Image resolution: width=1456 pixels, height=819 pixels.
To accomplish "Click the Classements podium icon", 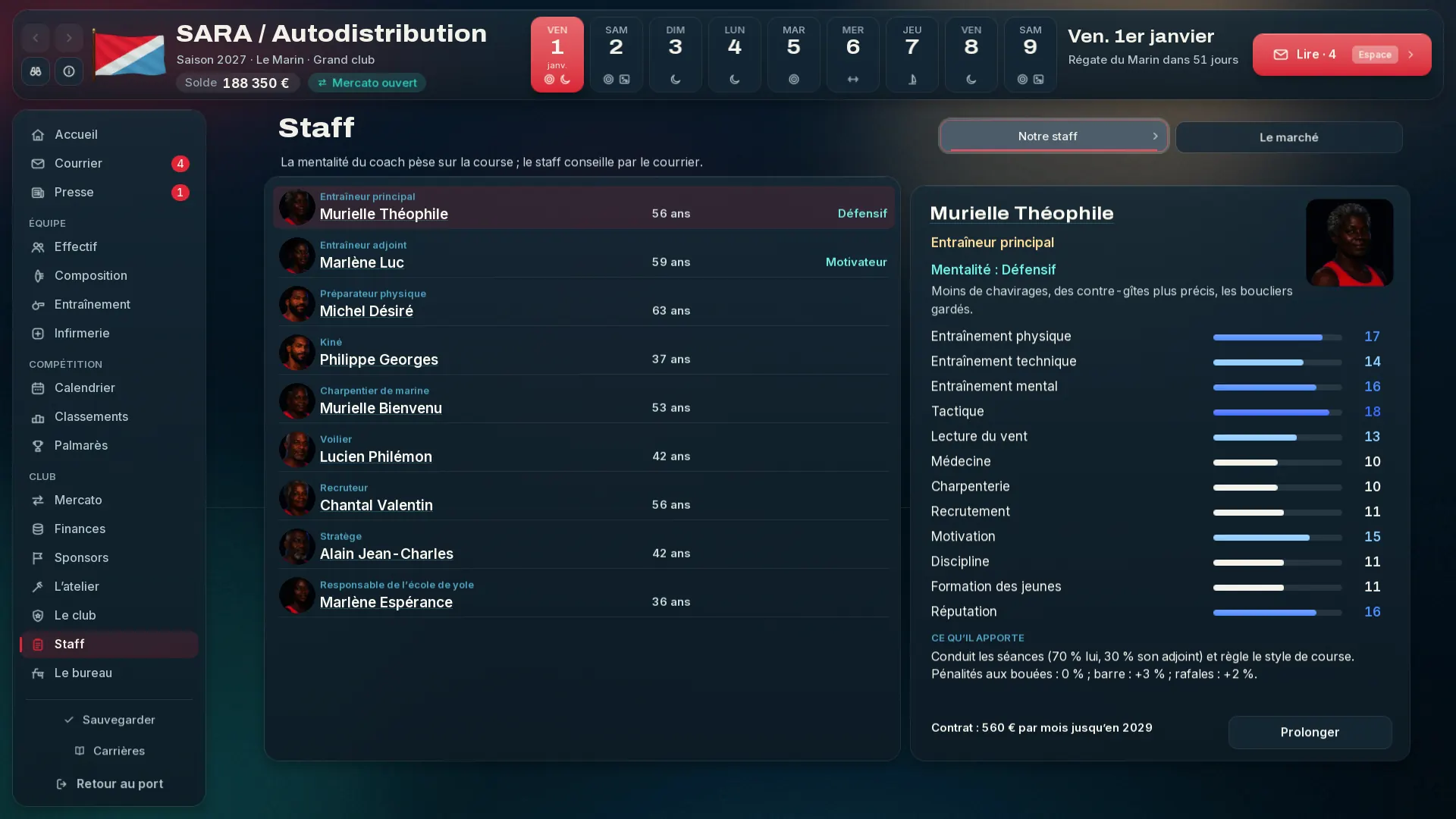I will click(38, 417).
